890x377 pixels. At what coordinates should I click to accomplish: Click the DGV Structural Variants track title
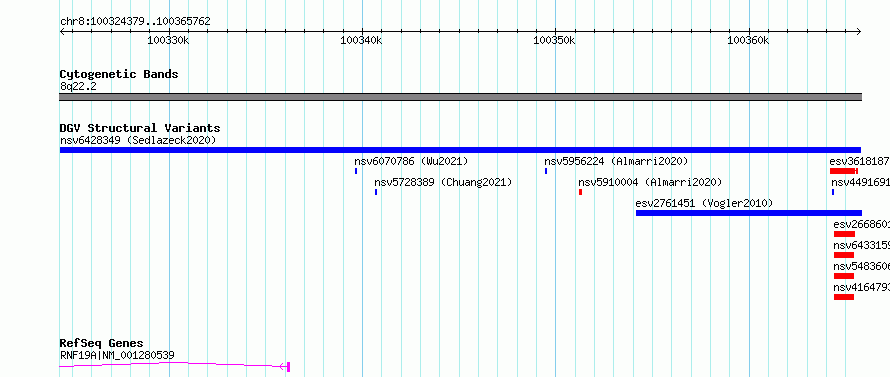(140, 128)
